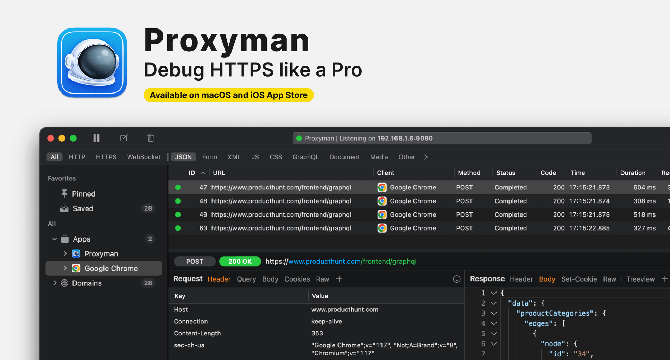Expand the Google Chrome sidebar item
Image resolution: width=670 pixels, height=360 pixels.
point(65,268)
